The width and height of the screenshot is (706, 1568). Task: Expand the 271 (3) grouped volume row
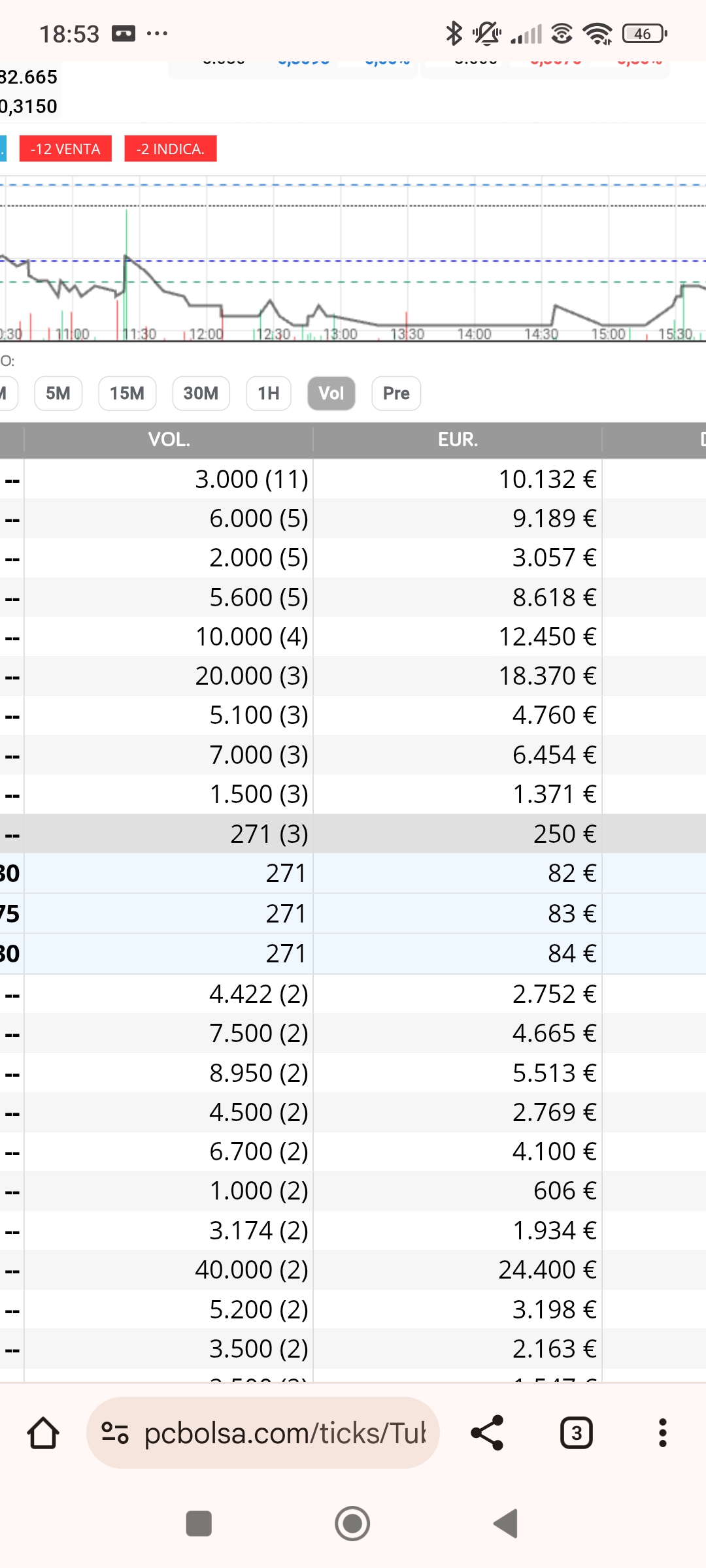(269, 834)
